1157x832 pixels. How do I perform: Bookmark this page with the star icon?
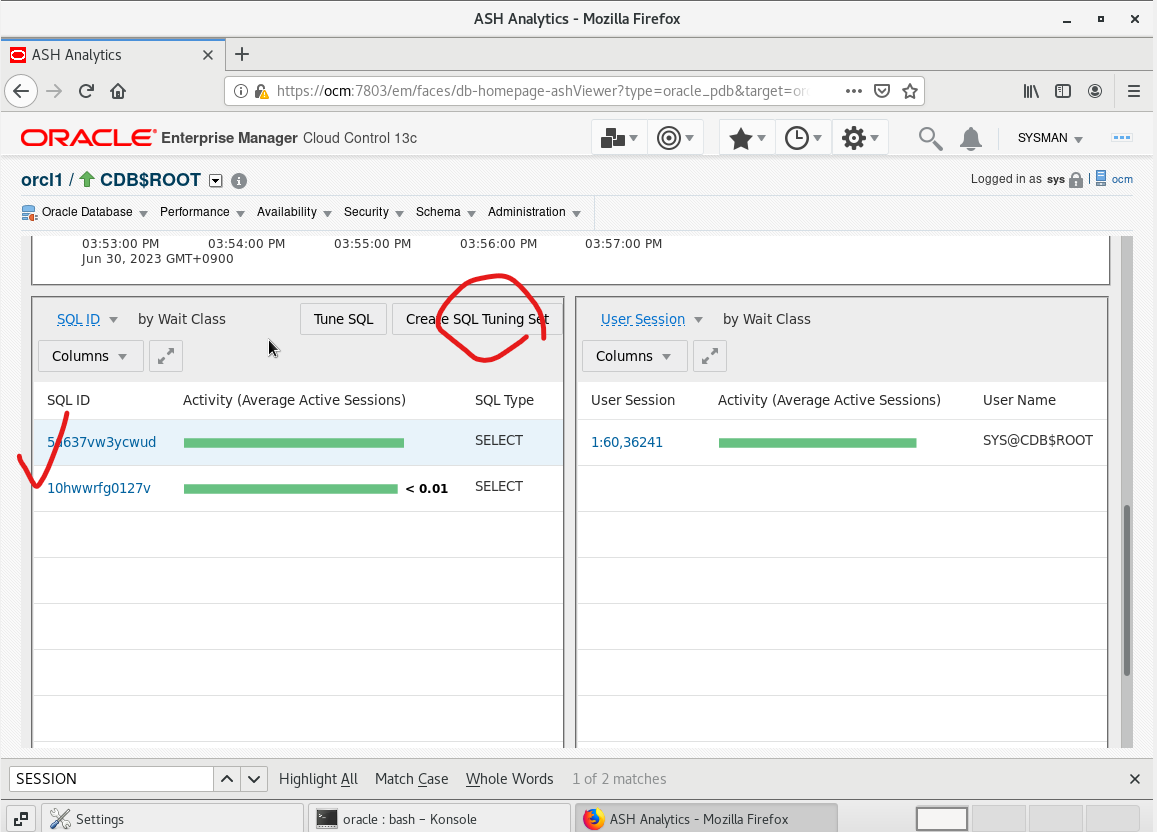[x=910, y=91]
